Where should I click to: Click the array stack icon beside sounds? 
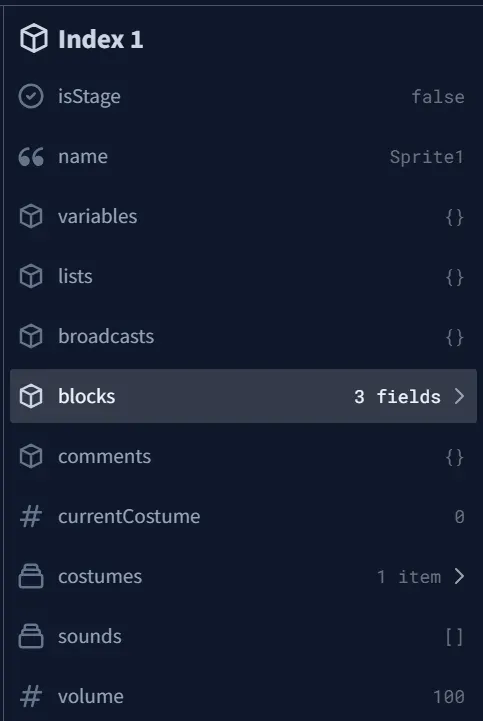[x=31, y=636]
